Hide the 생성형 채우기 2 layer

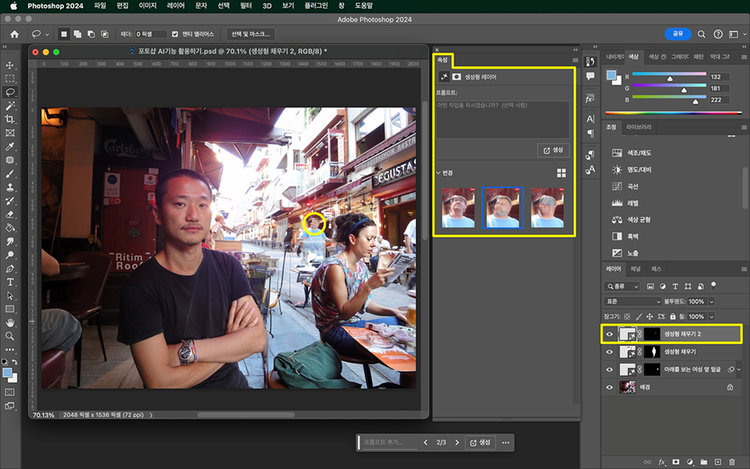pos(610,335)
